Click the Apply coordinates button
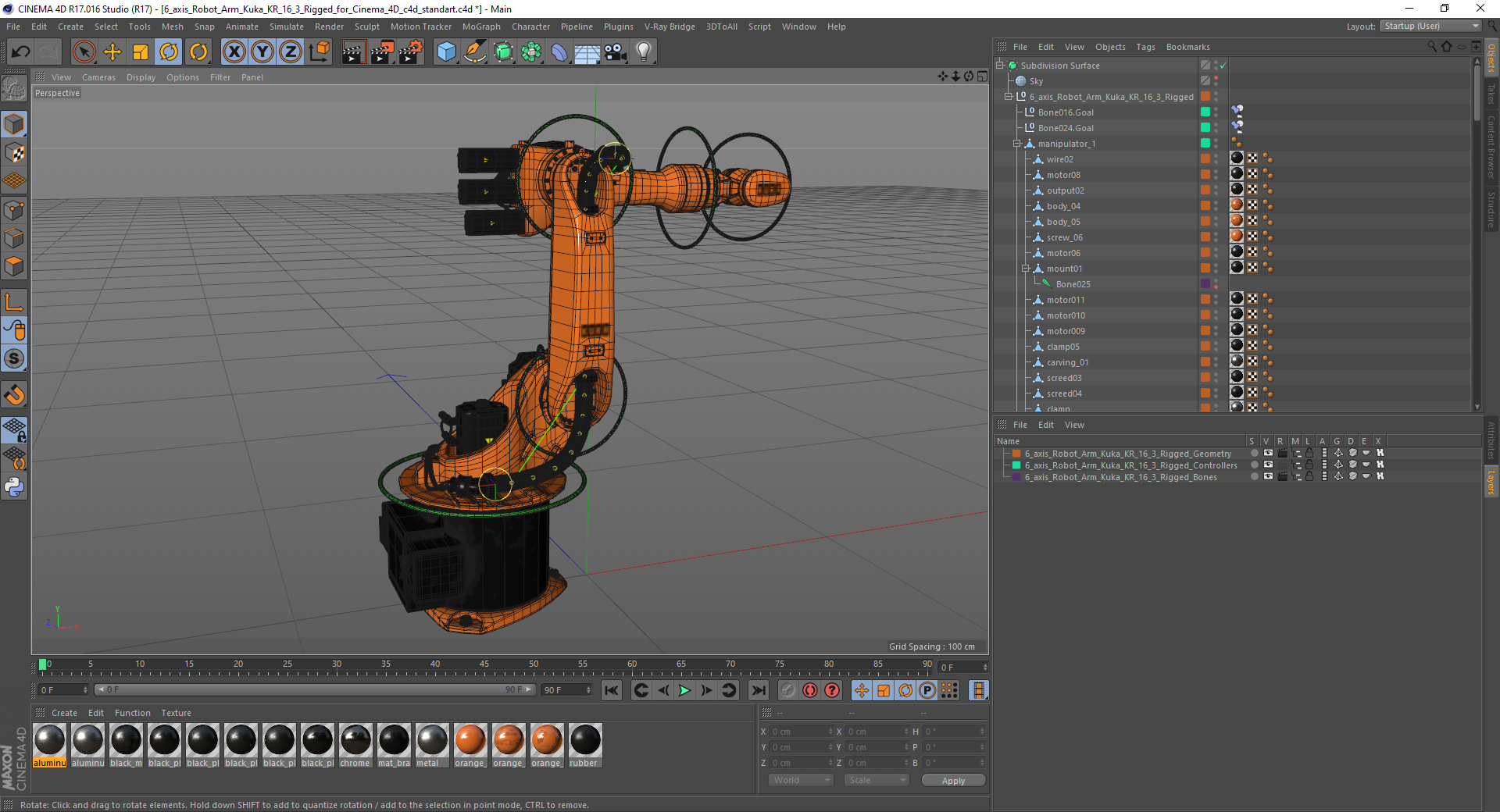The height and width of the screenshot is (812, 1500). [953, 781]
